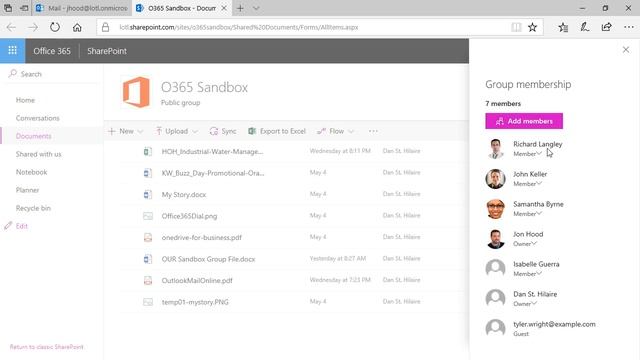Click Samantha Byrne's profile photo
The image size is (640, 360).
(496, 209)
